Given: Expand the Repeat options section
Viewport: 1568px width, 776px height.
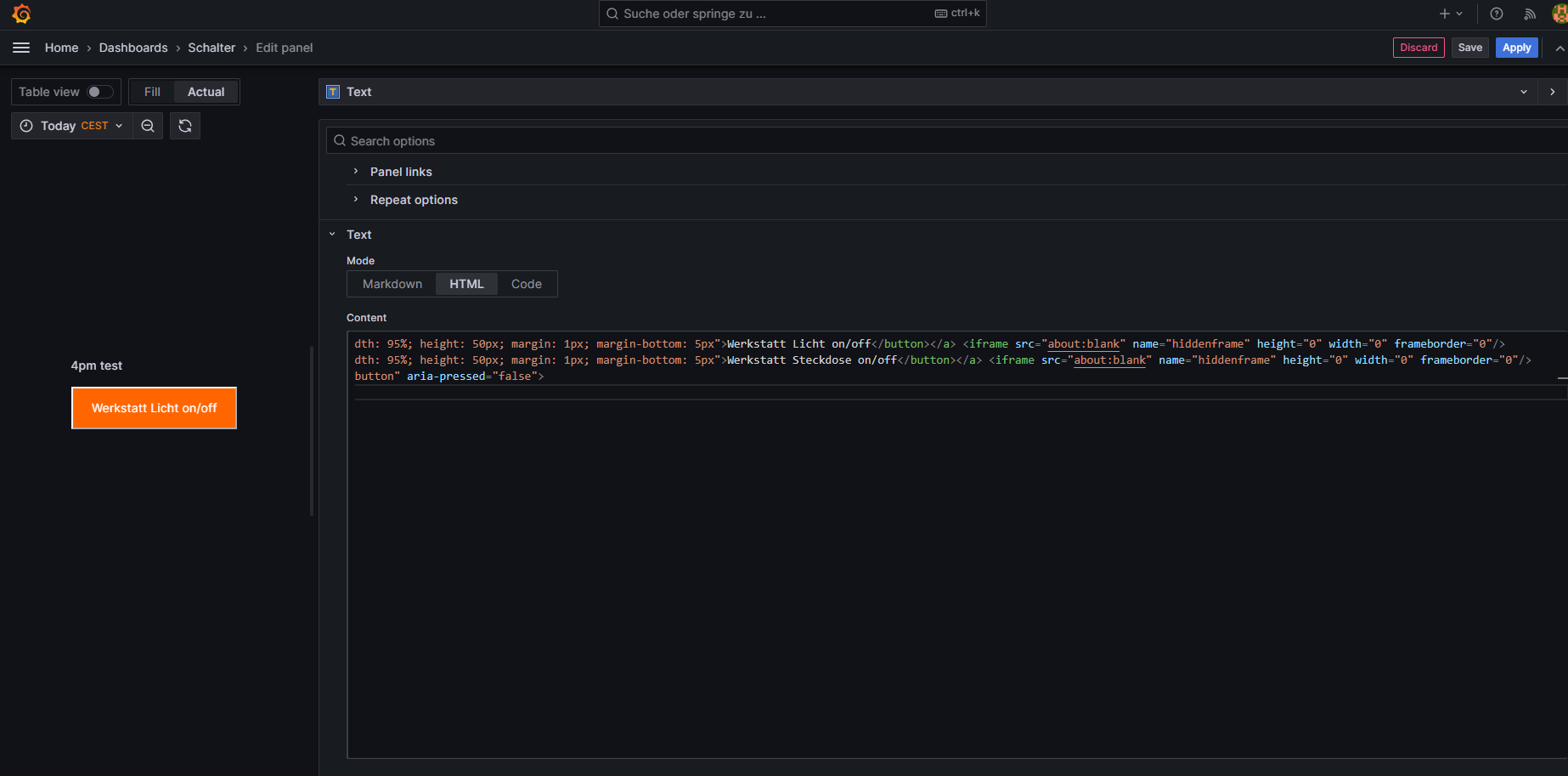Looking at the screenshot, I should click(x=414, y=200).
